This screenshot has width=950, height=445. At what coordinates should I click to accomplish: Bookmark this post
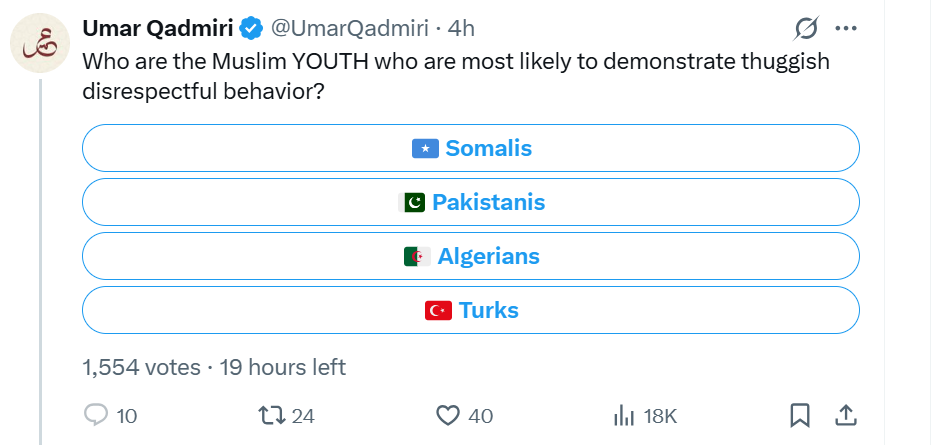(800, 415)
